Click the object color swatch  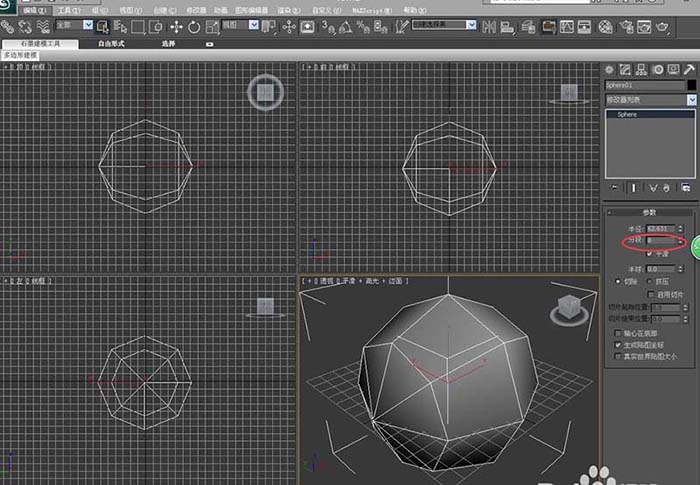tap(692, 85)
